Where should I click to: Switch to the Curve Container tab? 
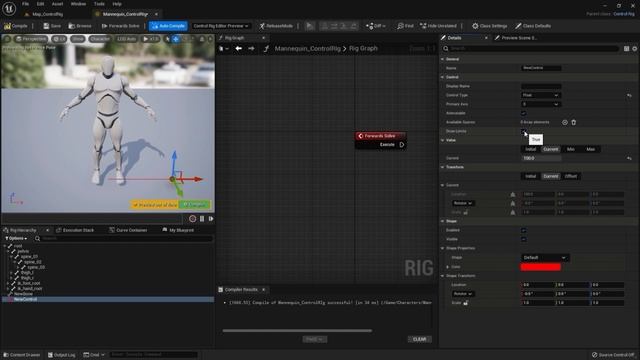[x=128, y=230]
